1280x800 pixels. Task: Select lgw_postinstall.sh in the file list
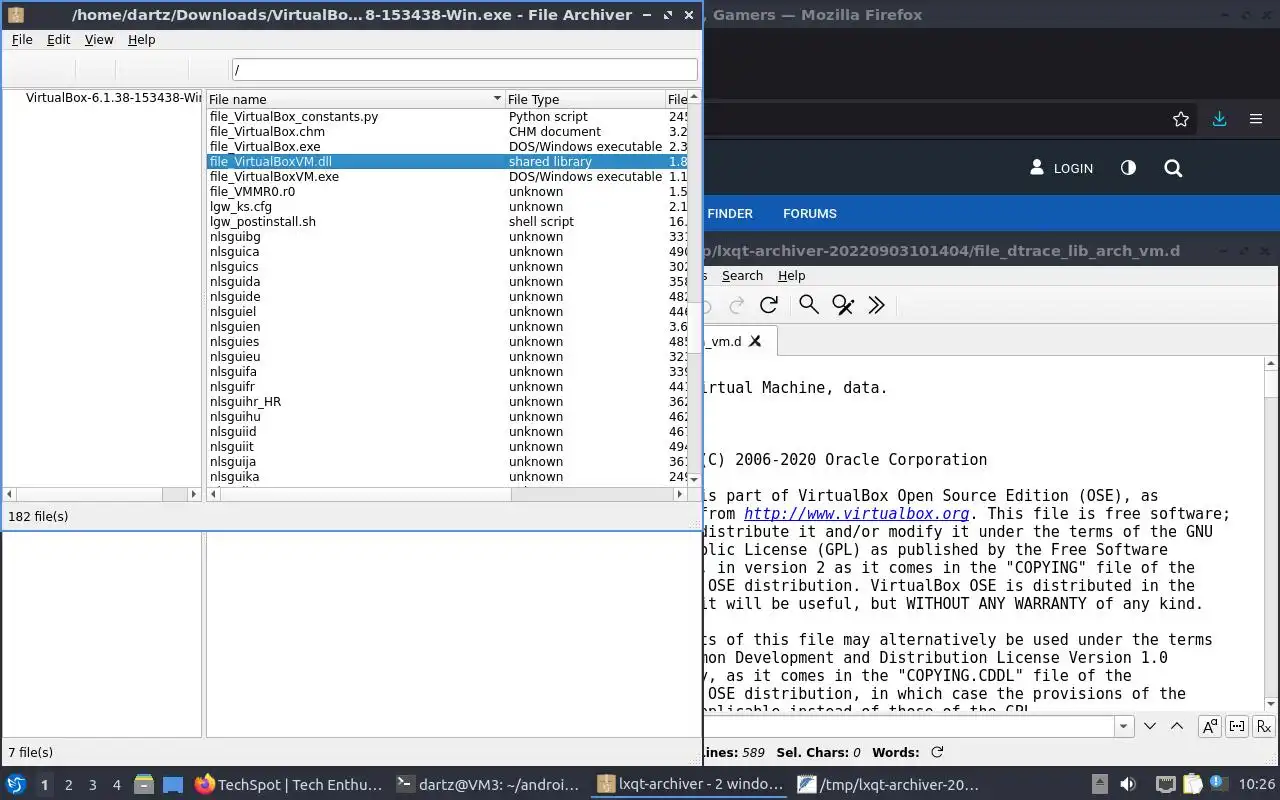(263, 221)
